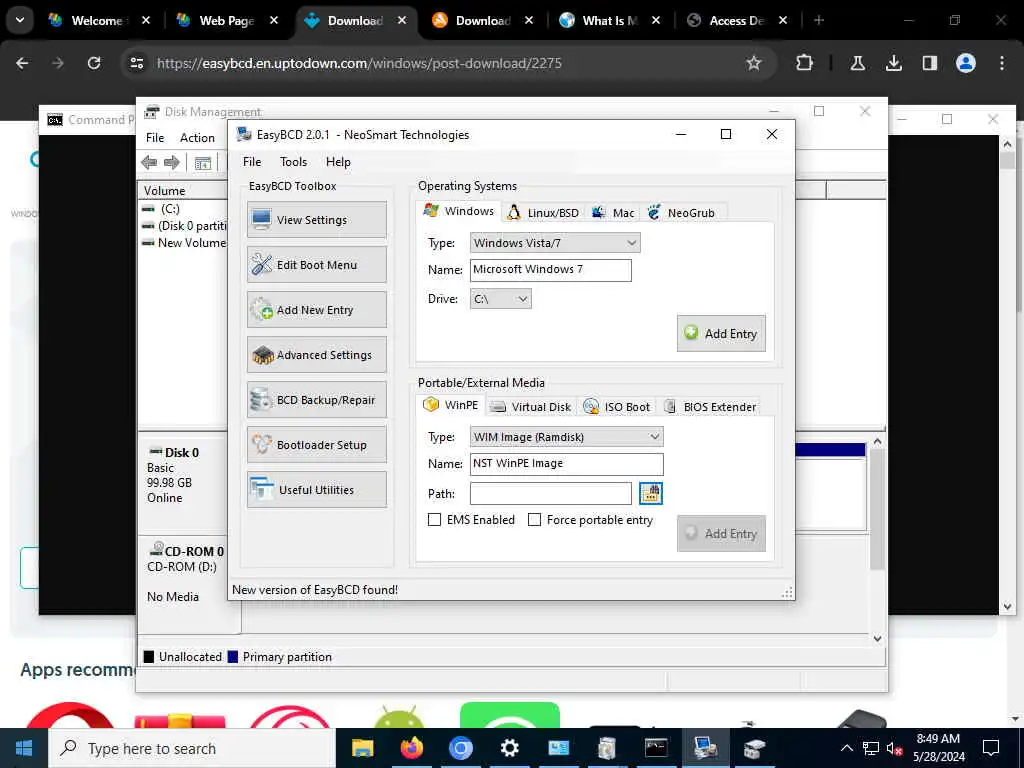Click Disk Management forward arrow icon
This screenshot has width=1024, height=768.
(x=172, y=163)
